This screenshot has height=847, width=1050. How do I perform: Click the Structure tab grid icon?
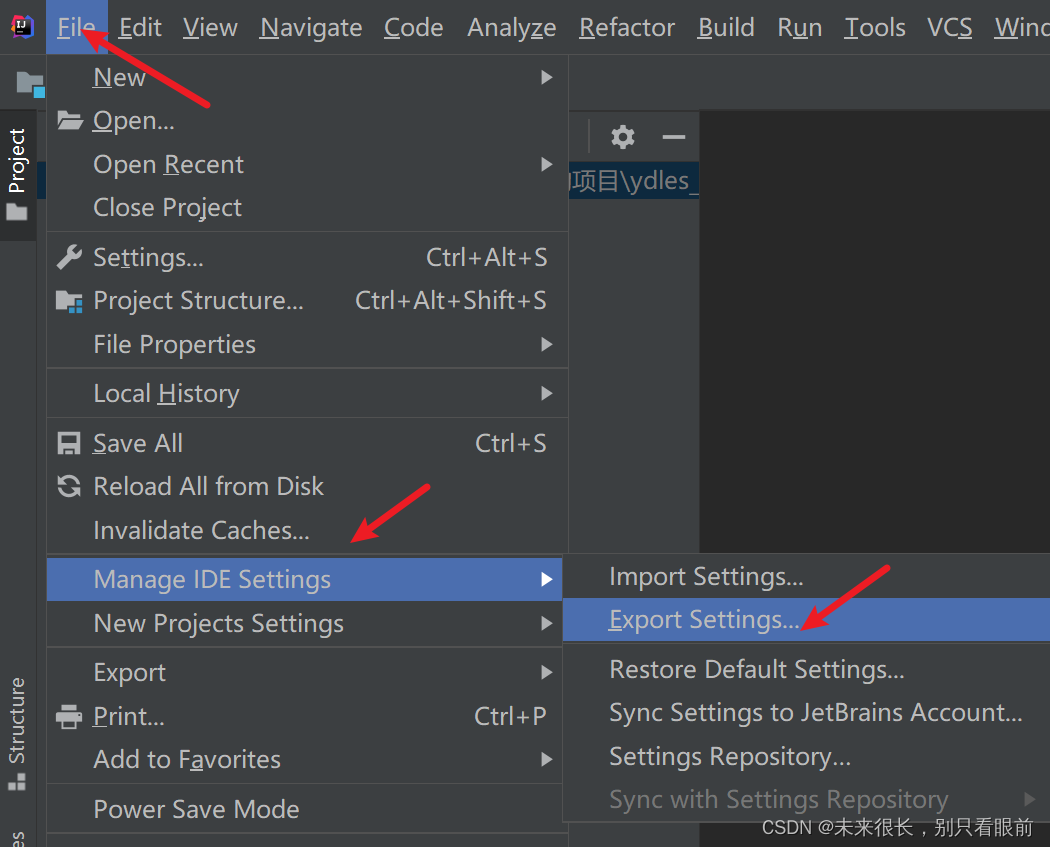click(x=17, y=781)
